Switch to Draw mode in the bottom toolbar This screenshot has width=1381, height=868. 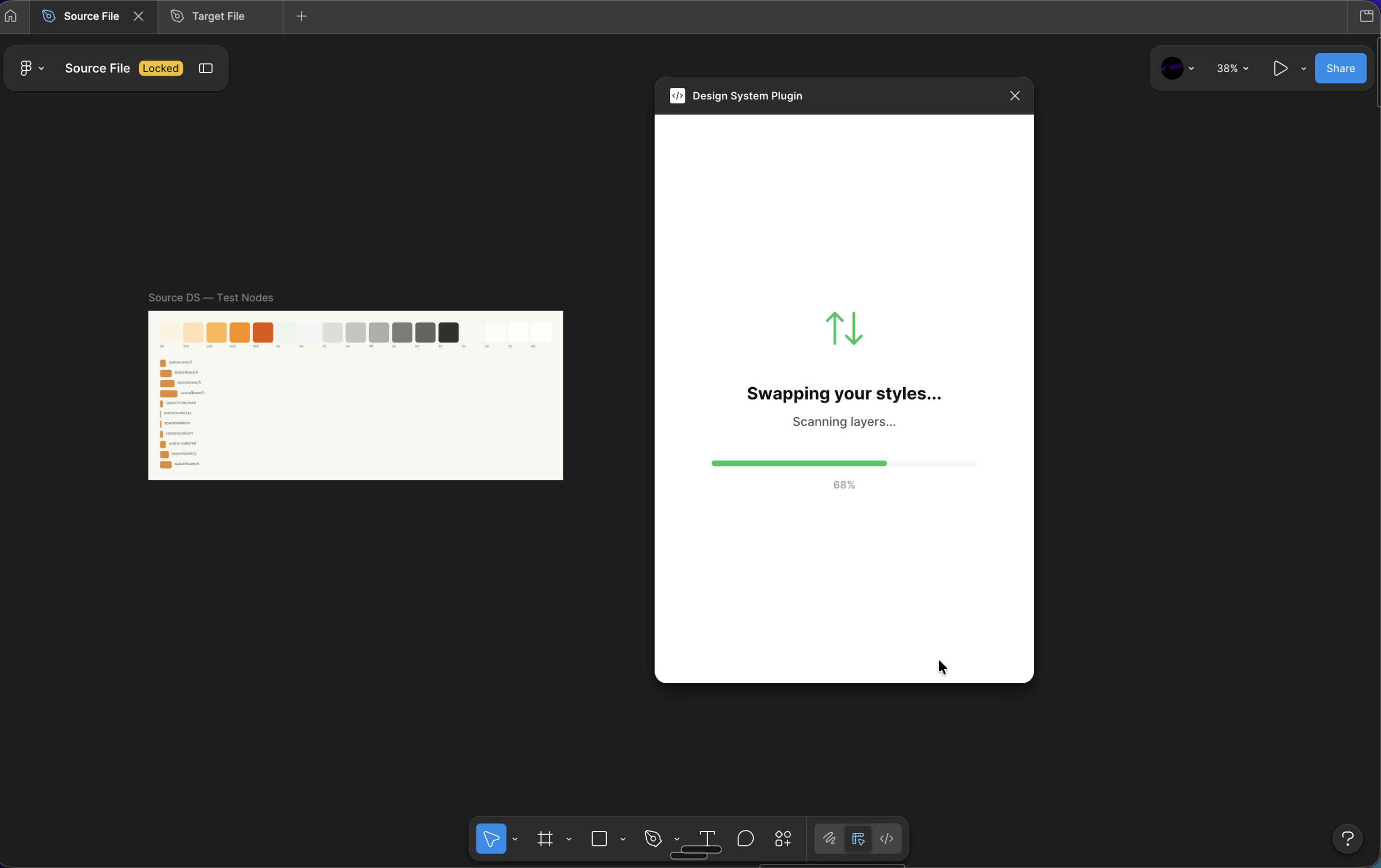click(x=830, y=839)
